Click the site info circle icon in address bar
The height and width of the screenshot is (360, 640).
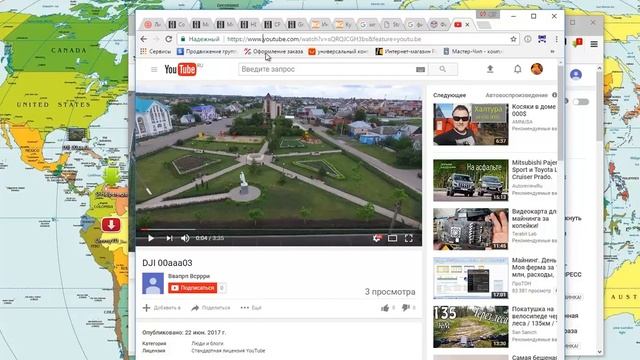528,39
